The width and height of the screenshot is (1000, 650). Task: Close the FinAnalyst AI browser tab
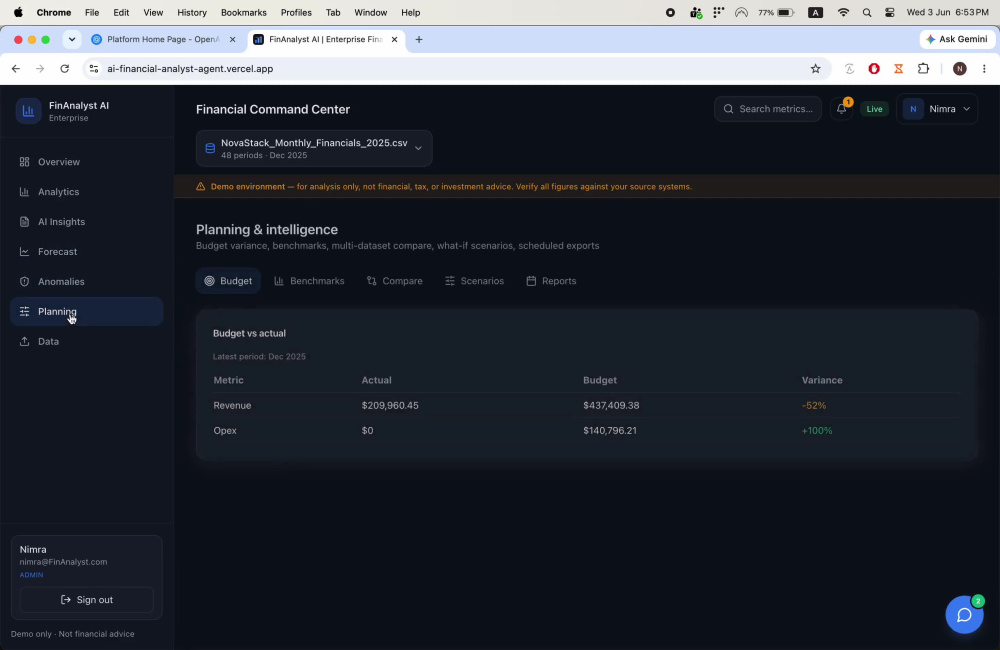(x=394, y=40)
